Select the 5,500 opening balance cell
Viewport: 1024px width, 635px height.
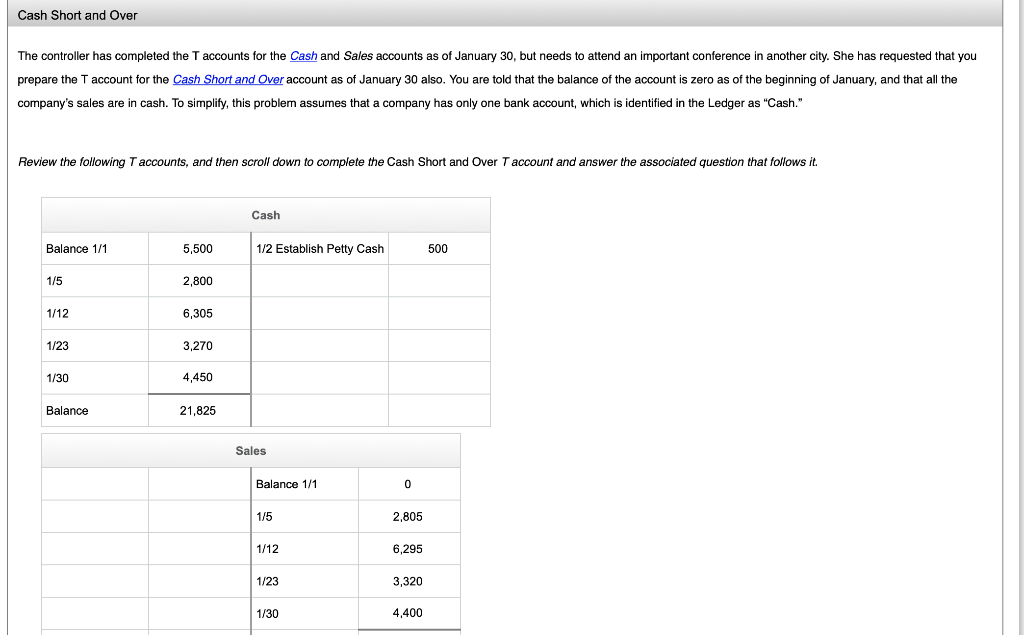pos(198,249)
